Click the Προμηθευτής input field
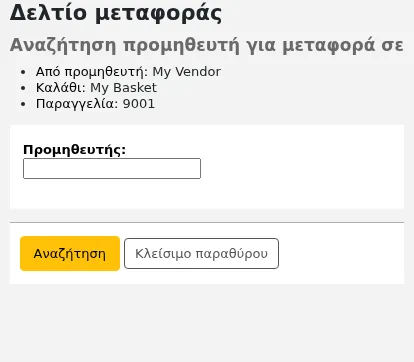Image resolution: width=414 pixels, height=362 pixels. pos(112,169)
